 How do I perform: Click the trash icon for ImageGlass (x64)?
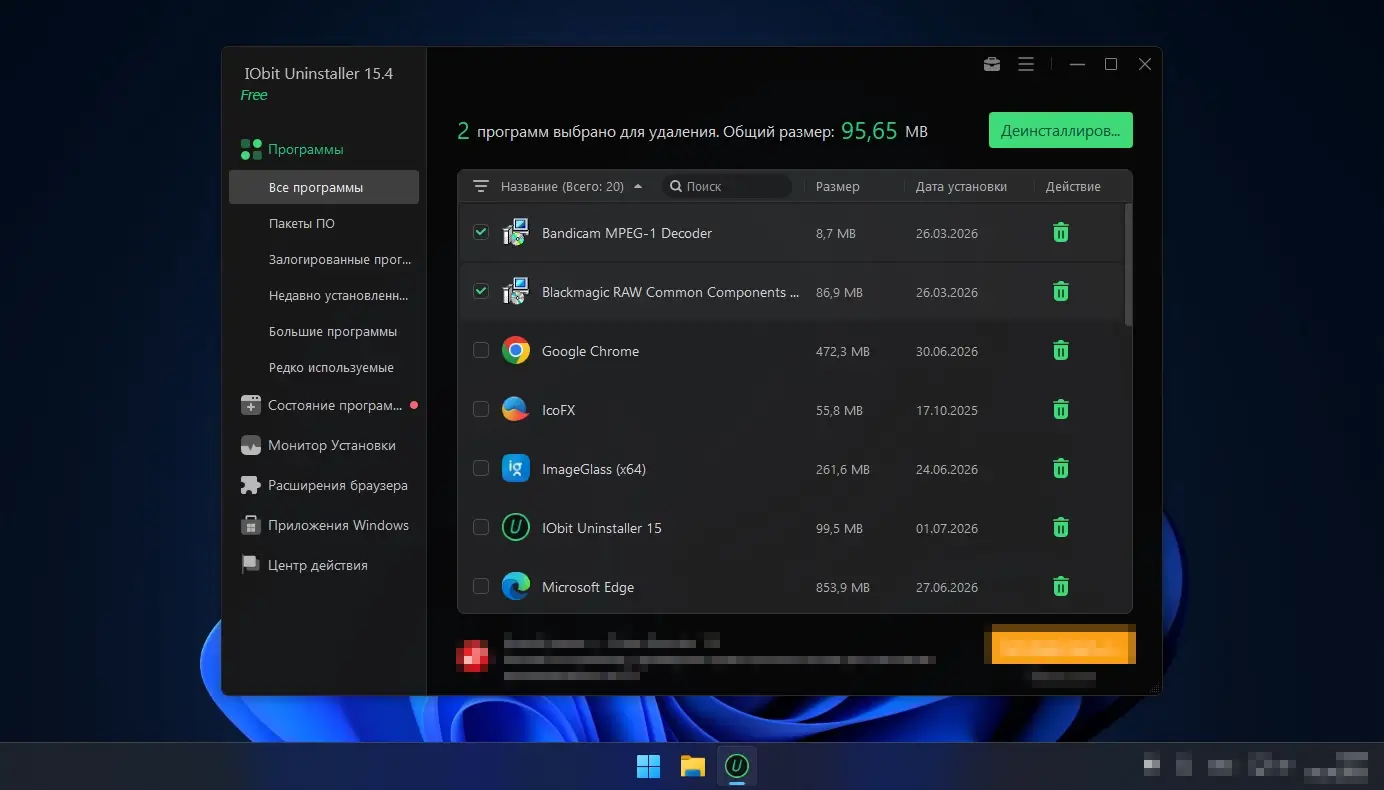1061,469
